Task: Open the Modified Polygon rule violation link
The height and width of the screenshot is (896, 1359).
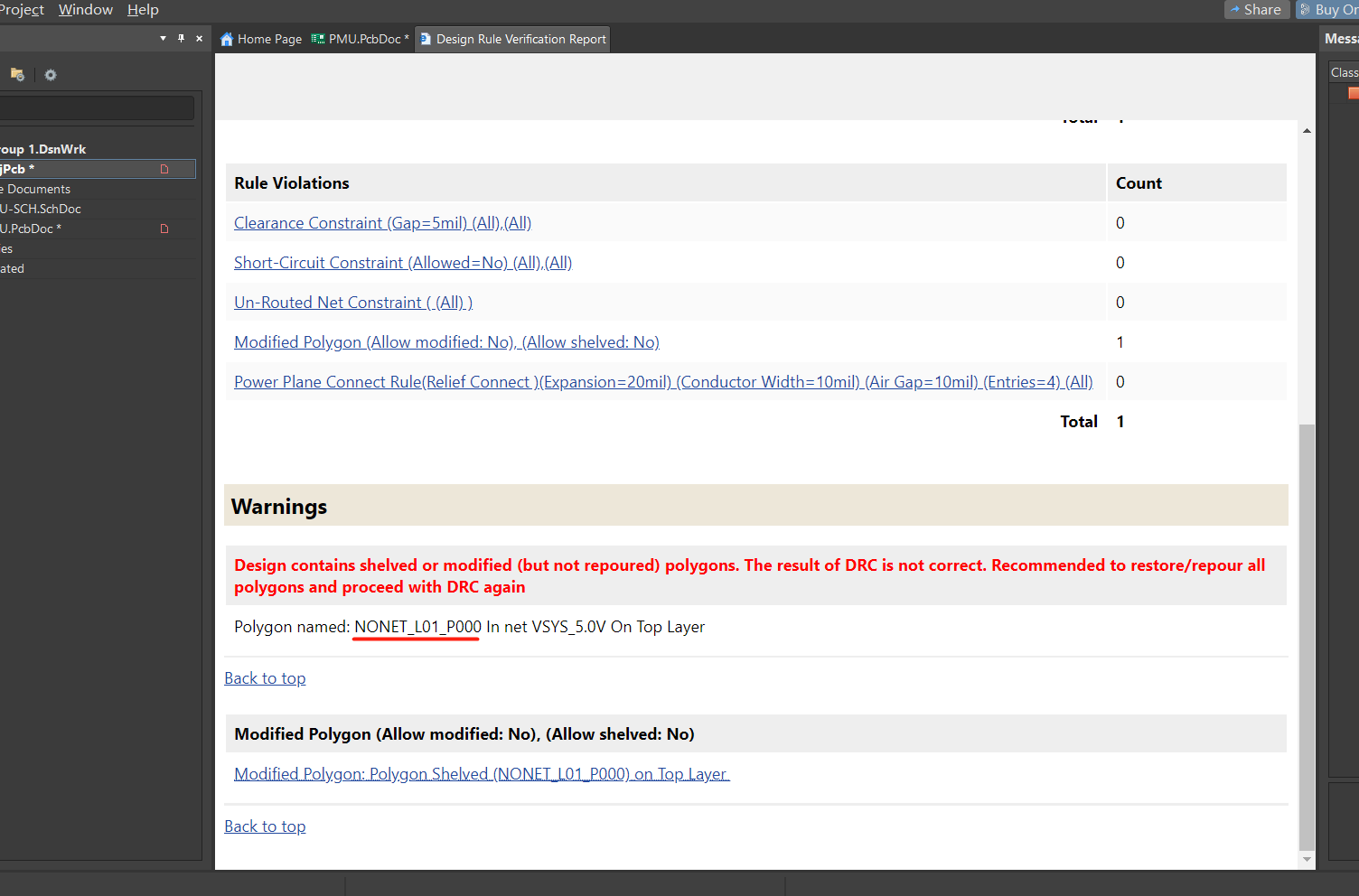Action: [x=446, y=342]
